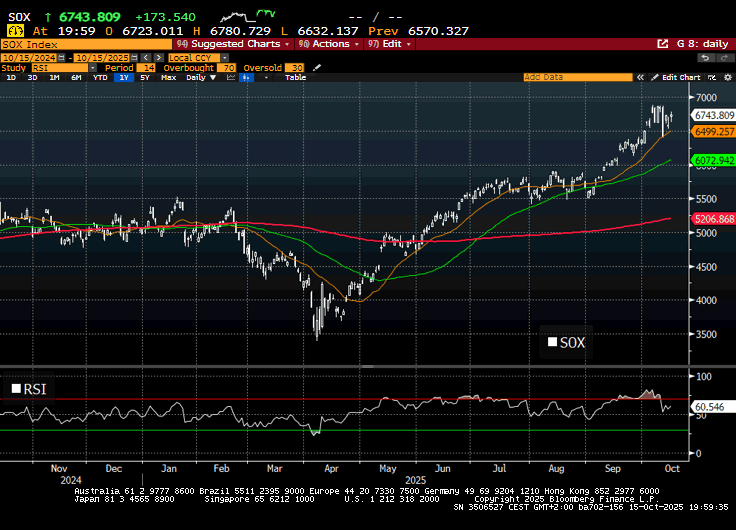Click the pencil annotate icon next to Oversold
Viewport: 736px width, 530px height.
[x=318, y=67]
